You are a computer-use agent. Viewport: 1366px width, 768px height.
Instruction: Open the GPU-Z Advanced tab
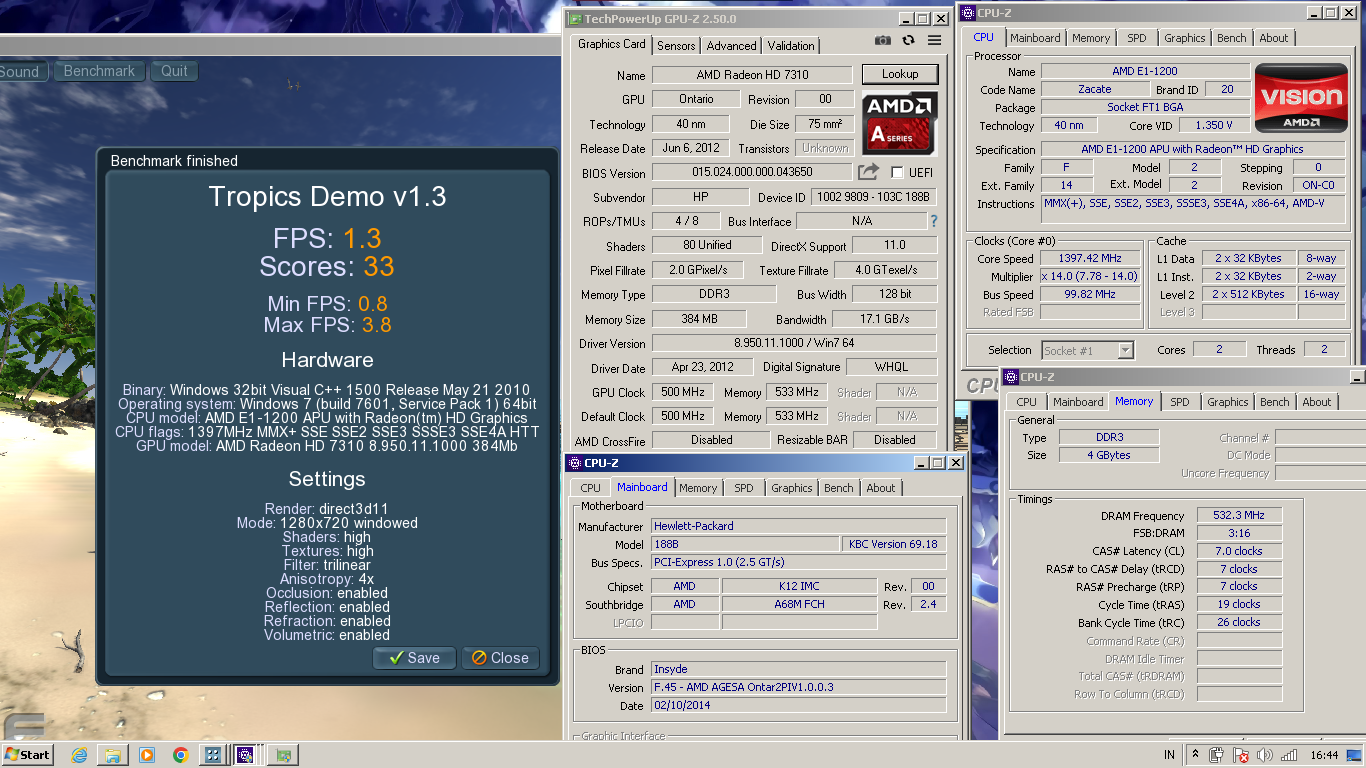point(732,46)
